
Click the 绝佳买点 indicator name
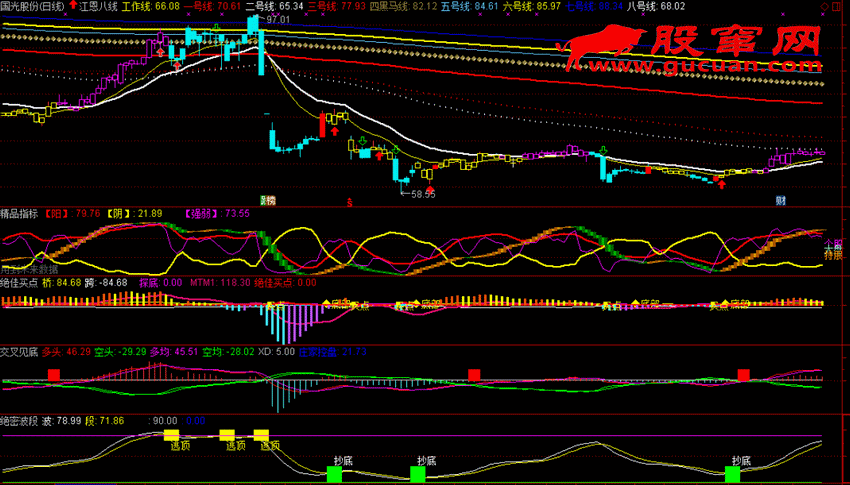[19, 283]
